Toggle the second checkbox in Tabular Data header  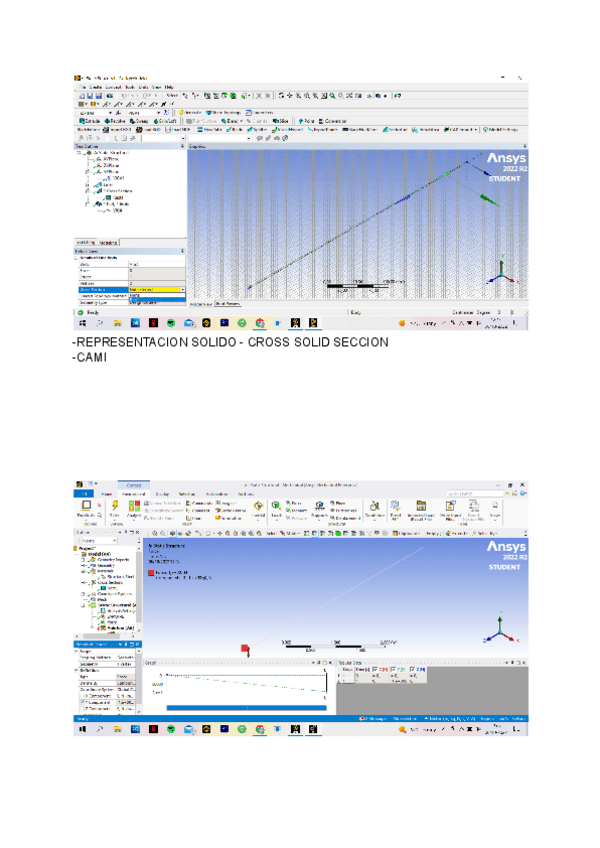click(x=391, y=668)
